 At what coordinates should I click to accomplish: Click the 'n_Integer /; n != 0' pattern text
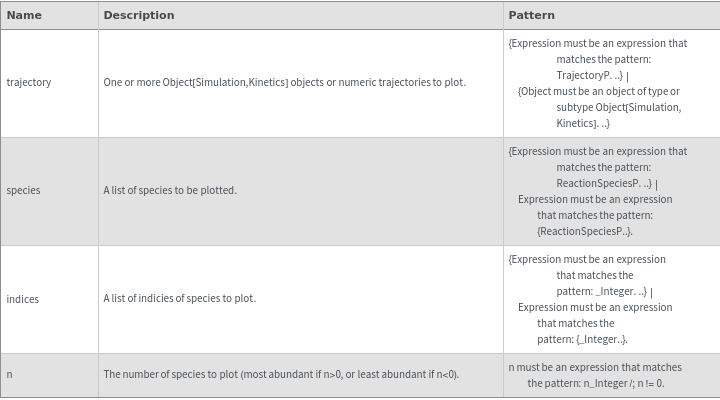pos(595,383)
